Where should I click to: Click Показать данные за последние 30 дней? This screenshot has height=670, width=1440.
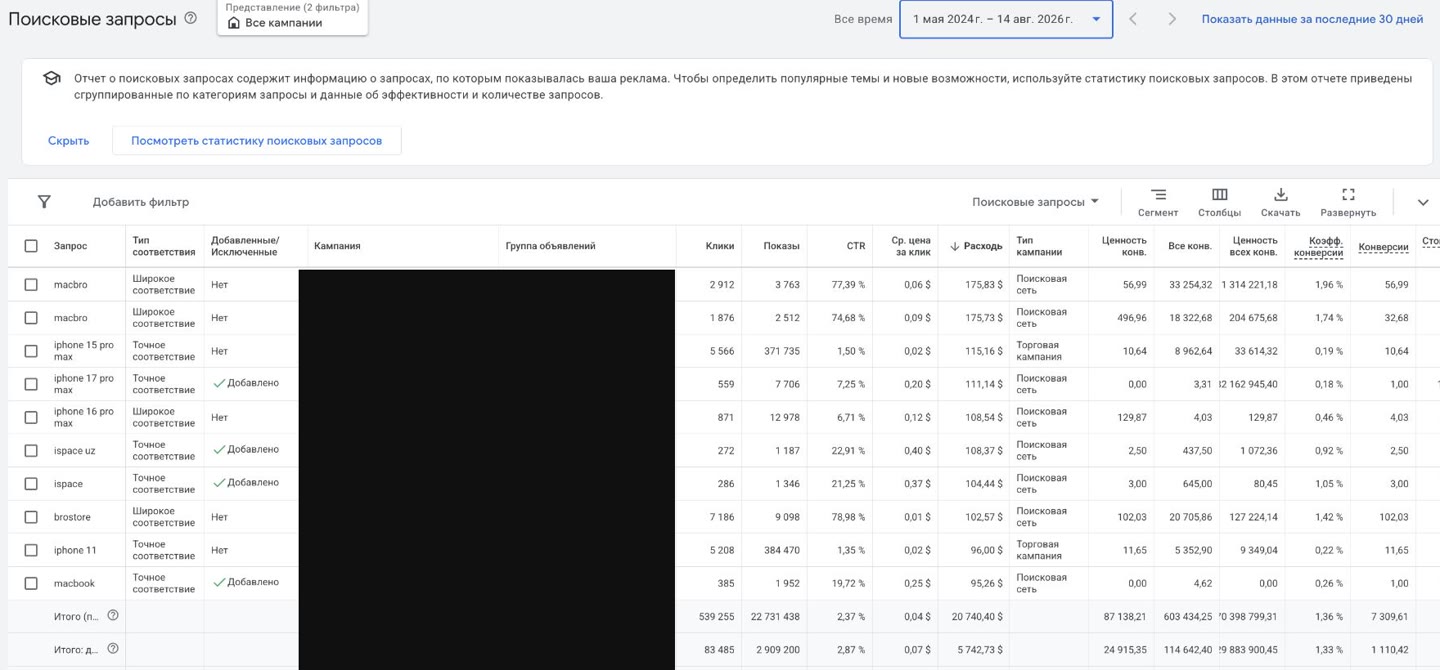[1312, 19]
